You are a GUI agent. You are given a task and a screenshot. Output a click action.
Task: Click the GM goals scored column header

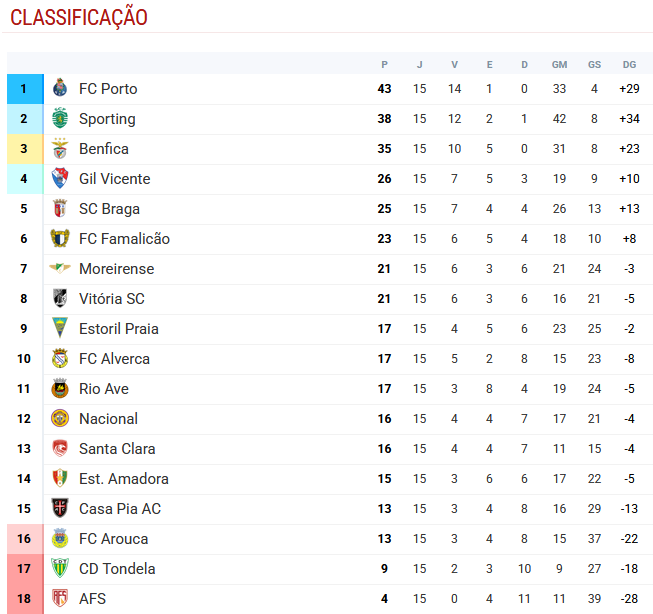click(x=559, y=64)
